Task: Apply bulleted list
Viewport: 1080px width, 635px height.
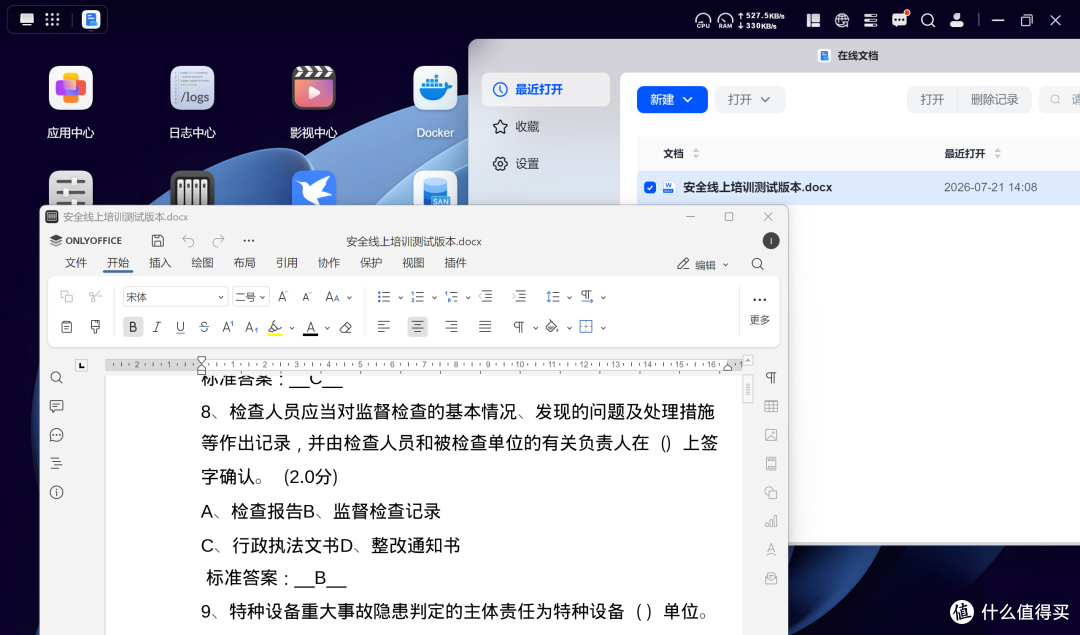Action: 384,297
